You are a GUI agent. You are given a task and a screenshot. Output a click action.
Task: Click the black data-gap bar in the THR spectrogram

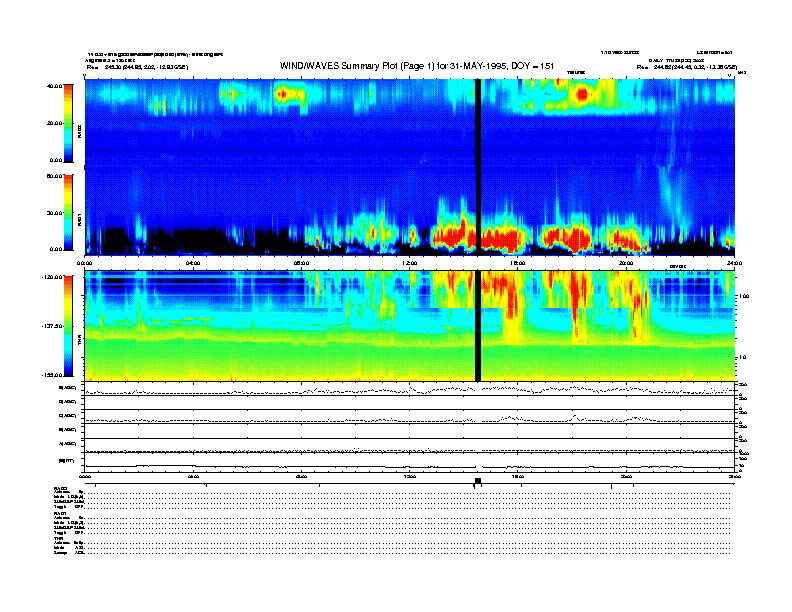pyautogui.click(x=478, y=326)
